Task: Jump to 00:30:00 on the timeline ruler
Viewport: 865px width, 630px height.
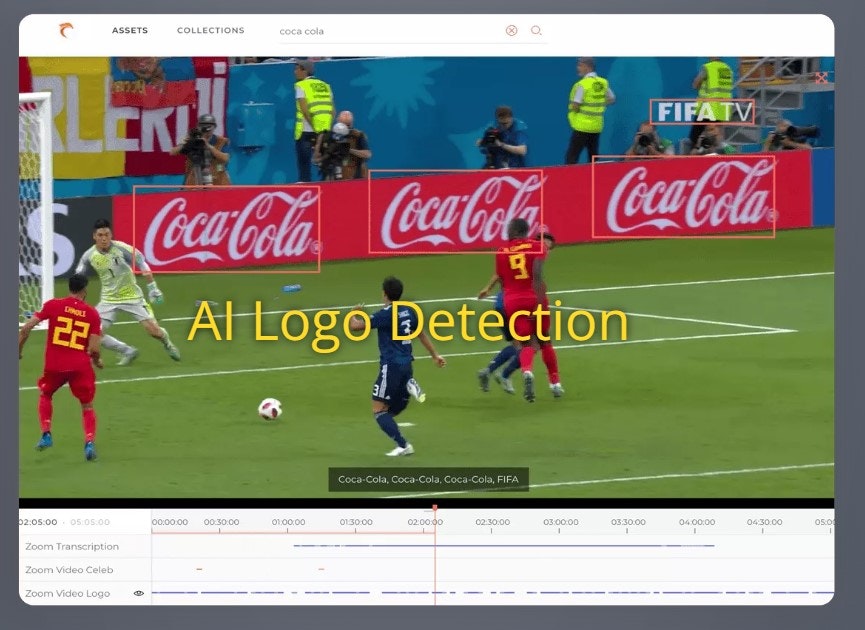Action: click(x=221, y=522)
